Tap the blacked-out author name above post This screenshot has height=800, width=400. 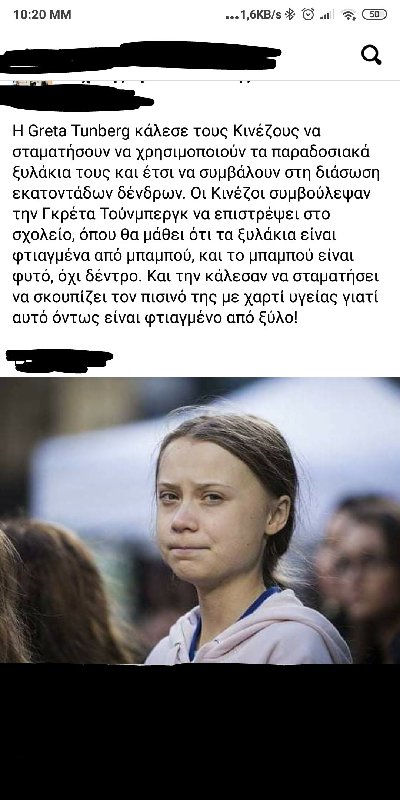(77, 98)
